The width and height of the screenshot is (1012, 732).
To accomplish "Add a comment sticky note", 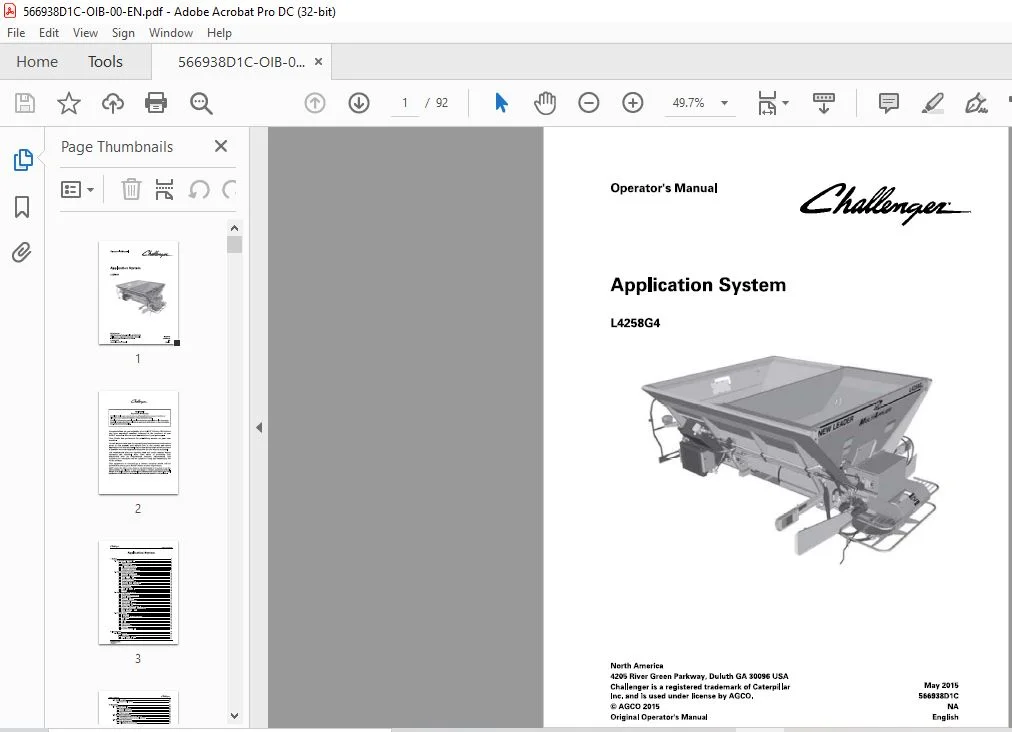I will point(889,103).
